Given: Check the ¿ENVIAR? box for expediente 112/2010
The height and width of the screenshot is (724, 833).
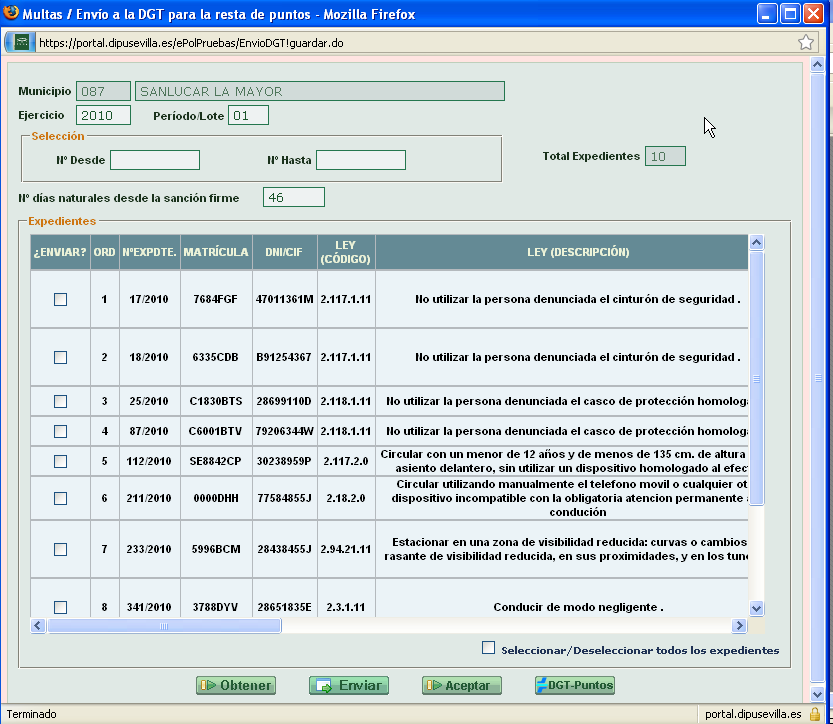Looking at the screenshot, I should coord(58,459).
